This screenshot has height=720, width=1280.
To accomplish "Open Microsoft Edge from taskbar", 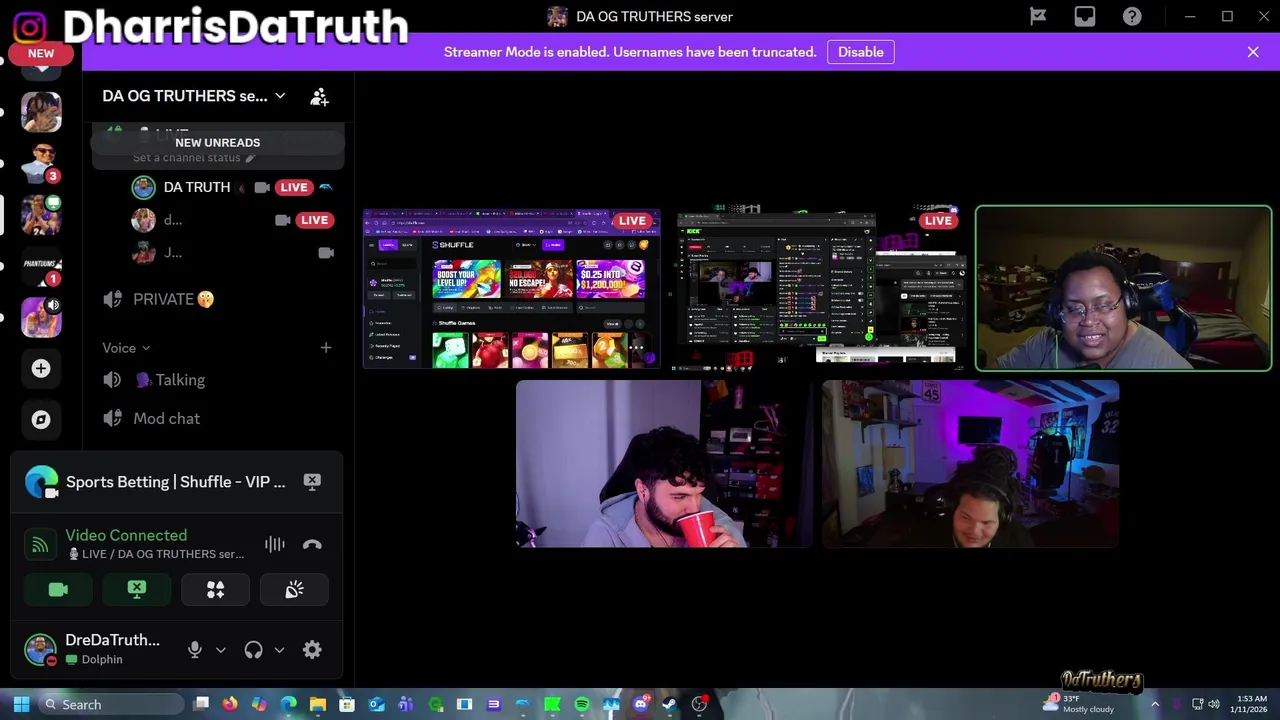I will 289,704.
